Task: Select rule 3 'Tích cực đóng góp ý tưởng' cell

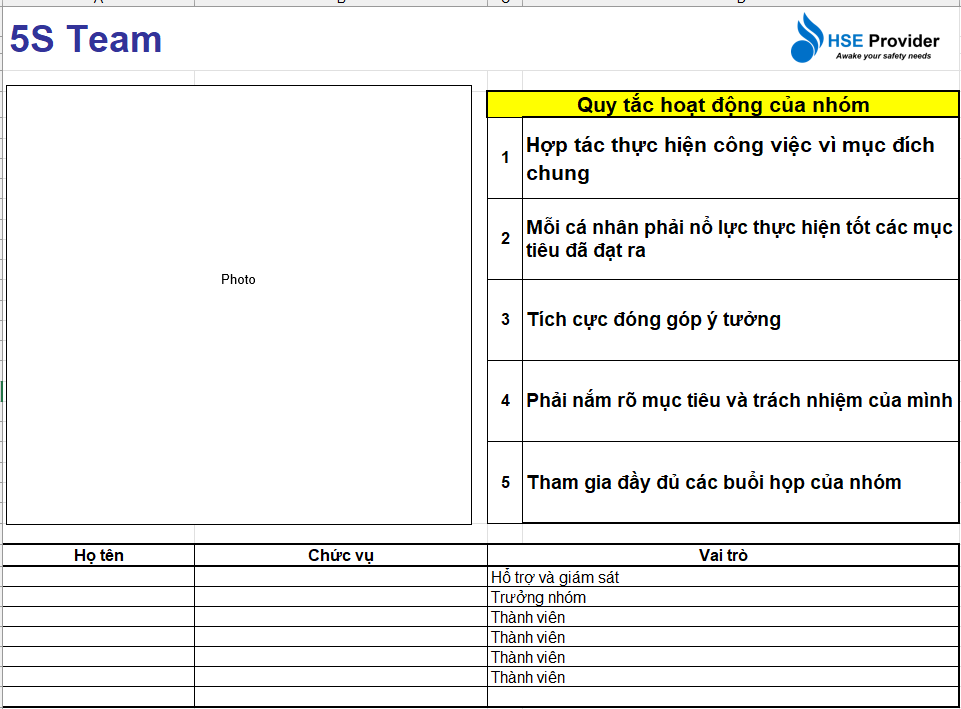Action: coord(740,320)
